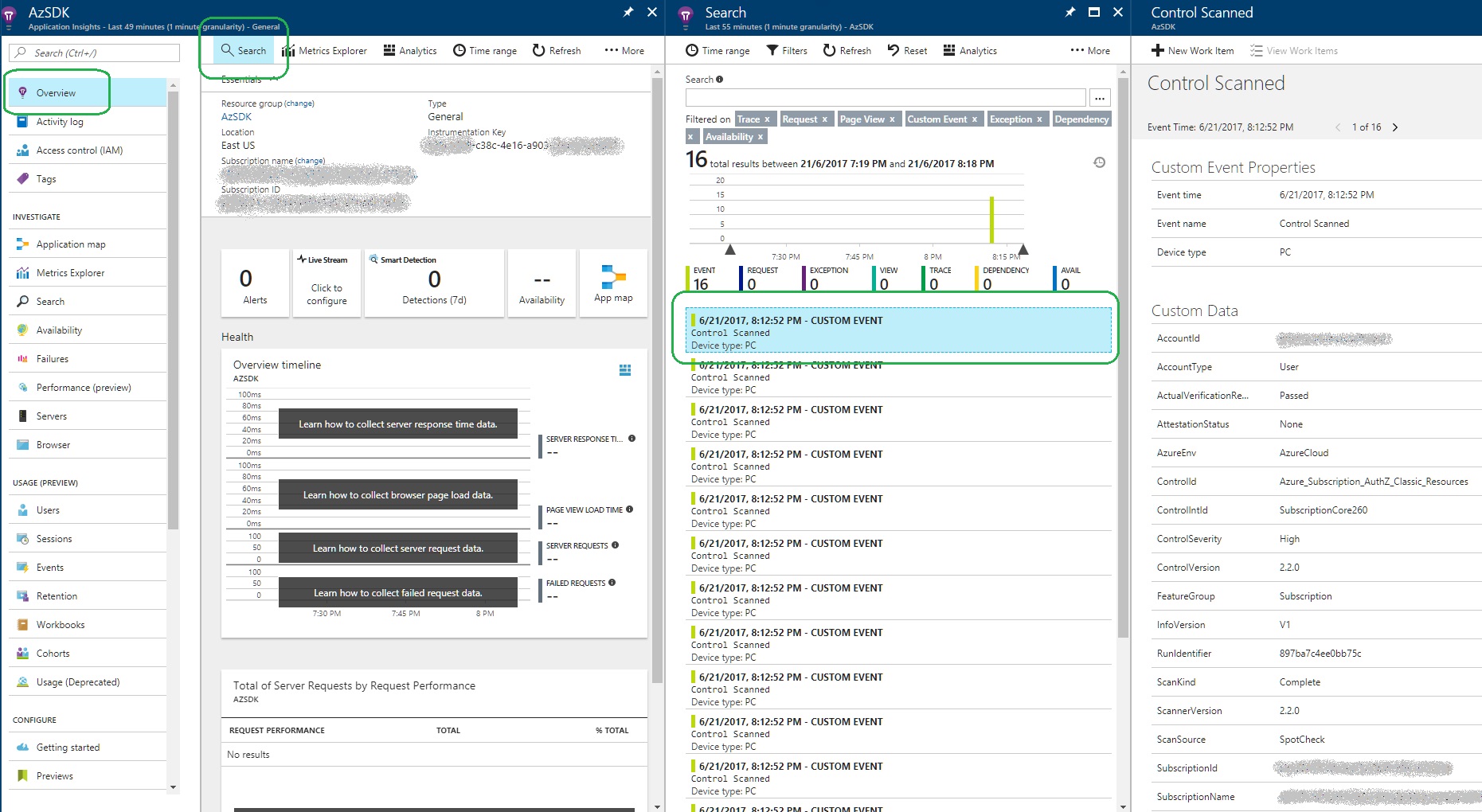The width and height of the screenshot is (1482, 812).
Task: Expand More options in AzSDK toolbar
Action: pyautogui.click(x=624, y=51)
